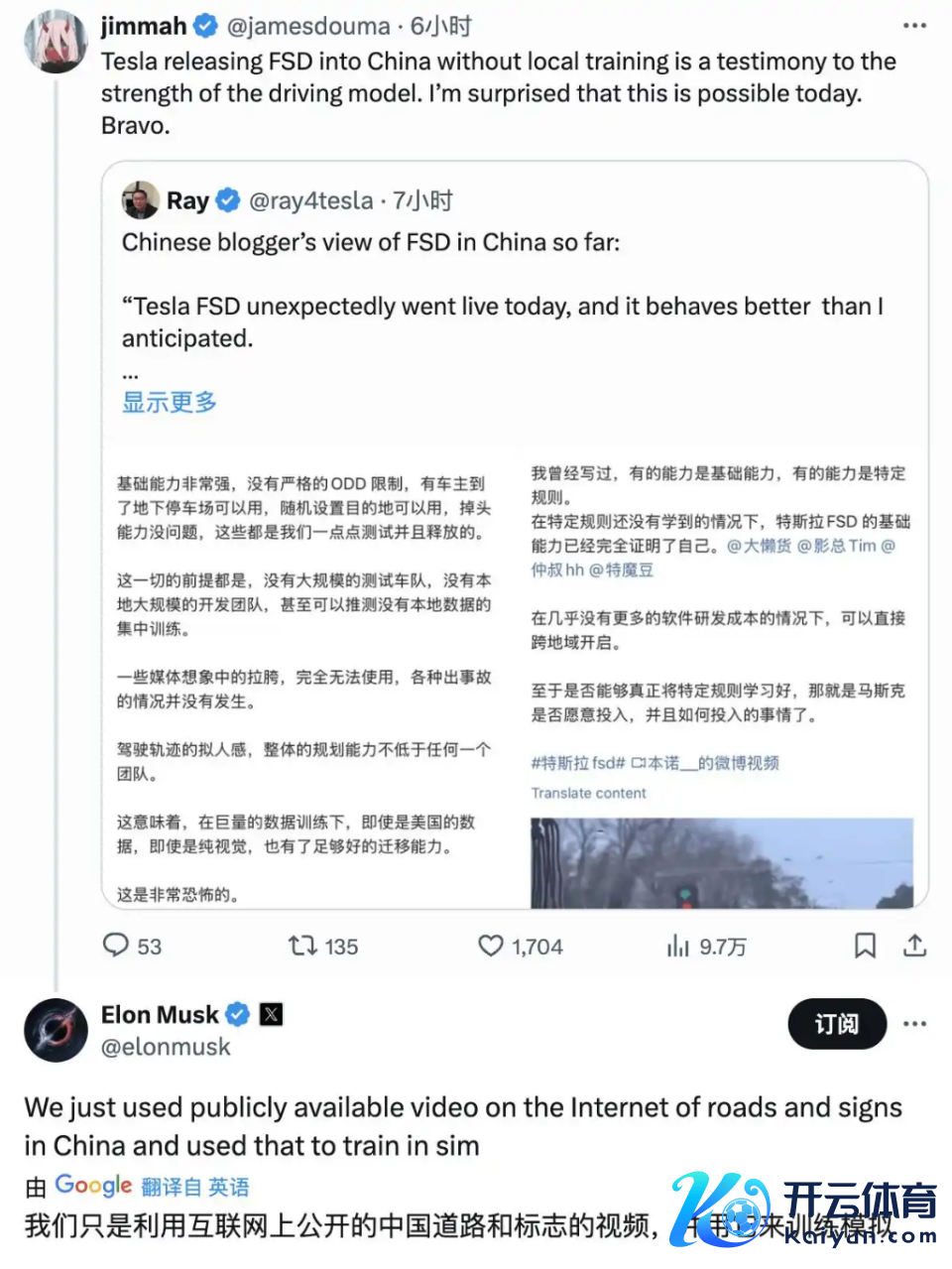Click the Translate content link
952x1269 pixels.
pyautogui.click(x=588, y=793)
